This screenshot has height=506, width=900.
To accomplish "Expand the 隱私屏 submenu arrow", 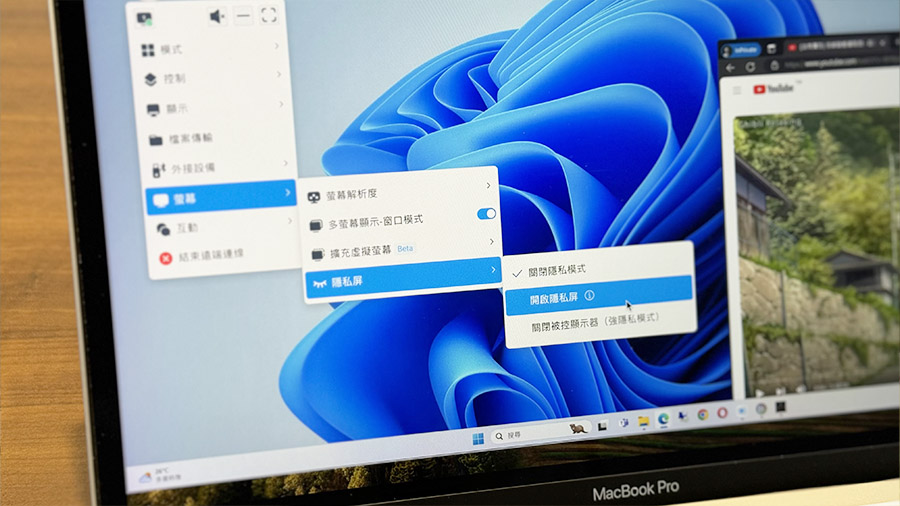I will pos(493,270).
